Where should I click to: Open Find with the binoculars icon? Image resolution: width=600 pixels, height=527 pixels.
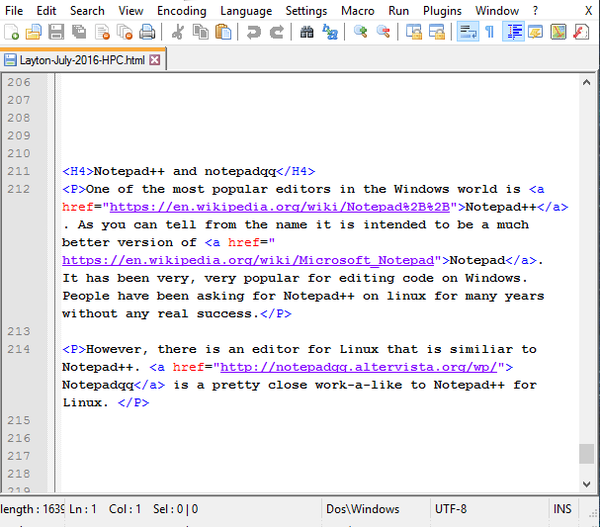click(307, 32)
